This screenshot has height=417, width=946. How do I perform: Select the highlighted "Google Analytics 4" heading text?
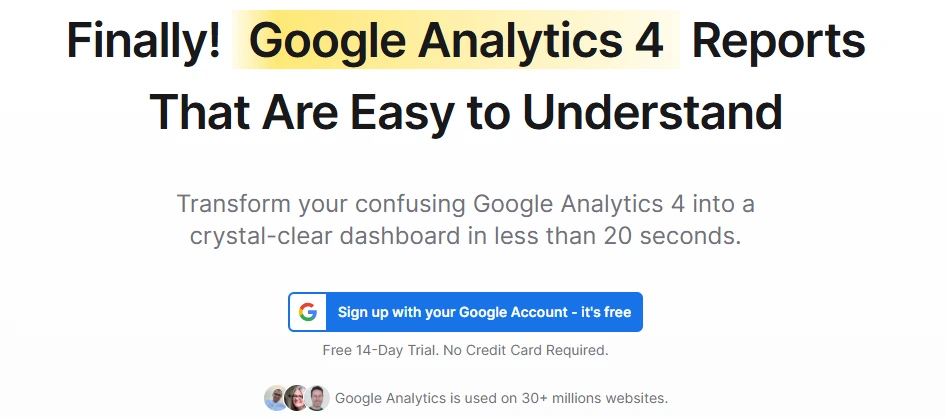[456, 41]
